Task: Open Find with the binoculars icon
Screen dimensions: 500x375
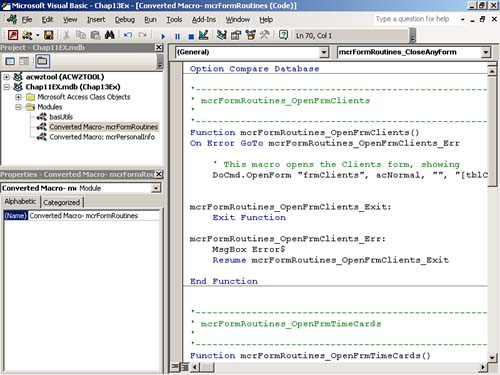Action: pos(110,35)
